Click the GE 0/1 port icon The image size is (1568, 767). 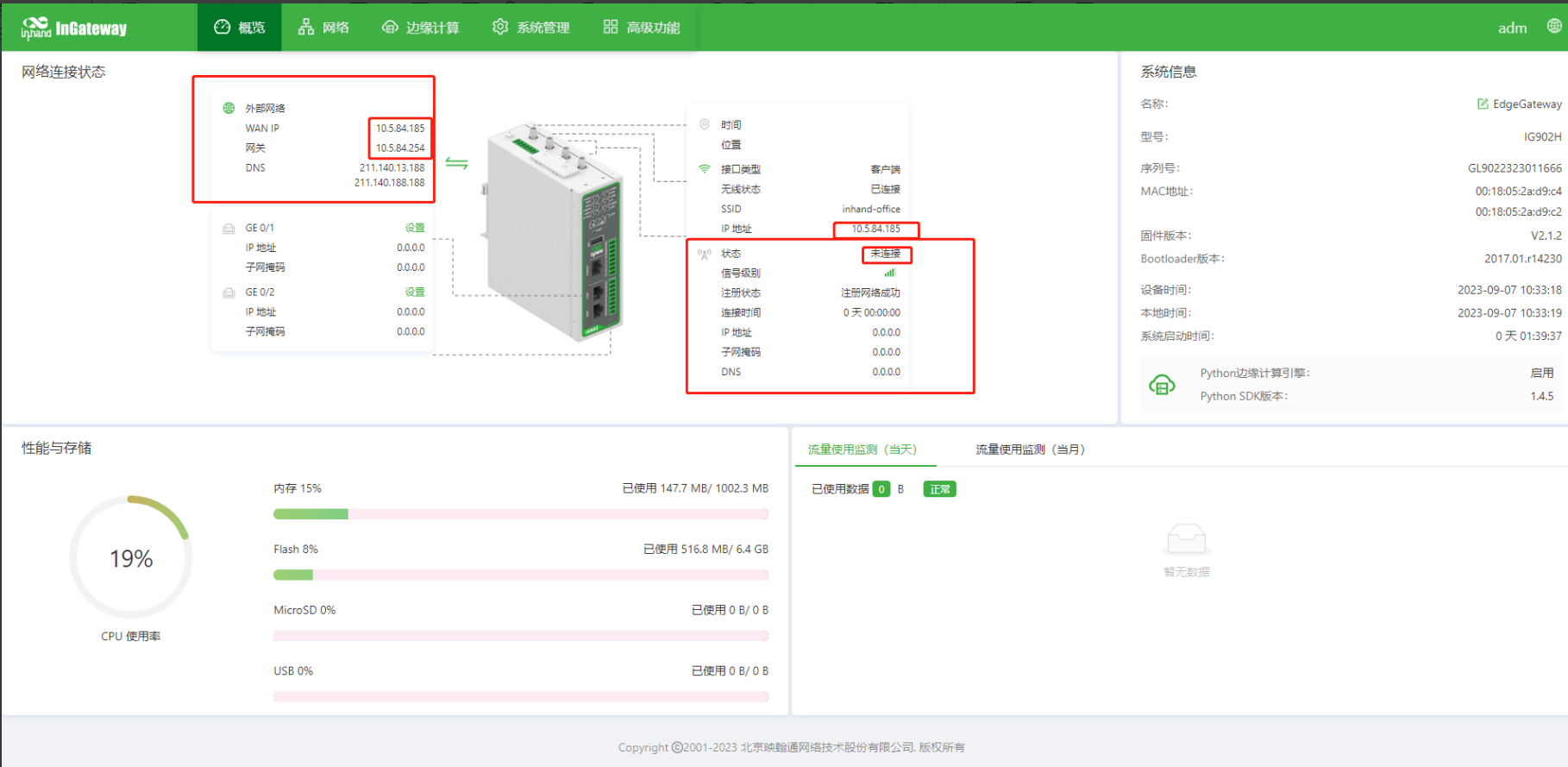[x=229, y=229]
